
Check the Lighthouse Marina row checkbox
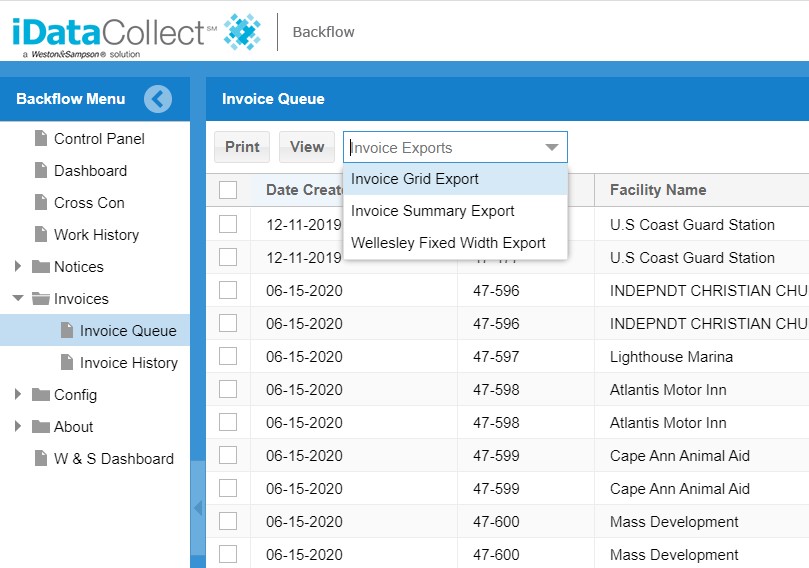[228, 356]
